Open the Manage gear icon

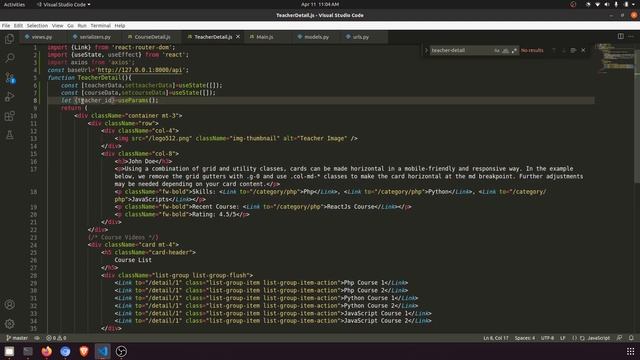9,324
